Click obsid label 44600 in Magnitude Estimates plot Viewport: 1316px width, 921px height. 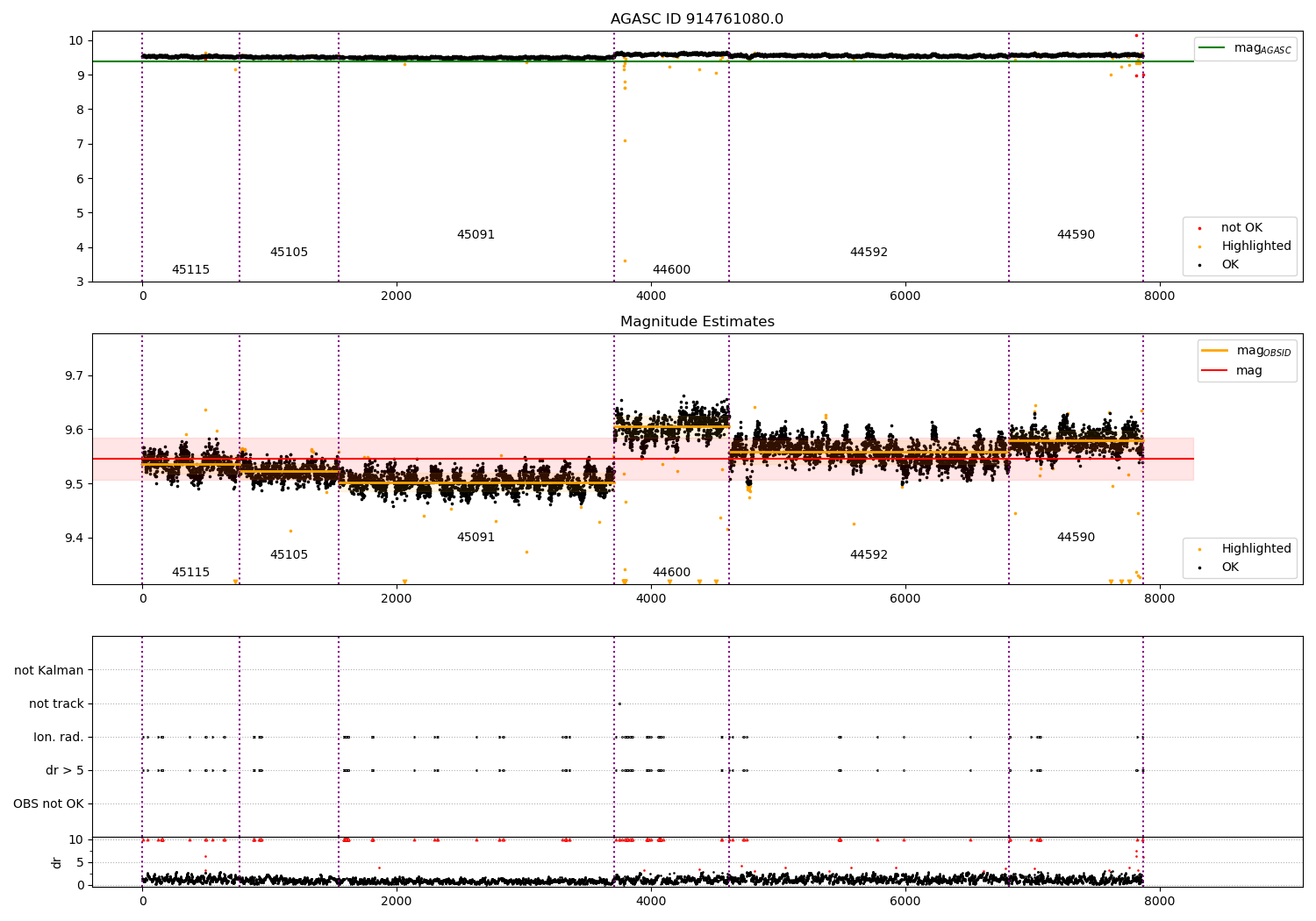(x=671, y=573)
